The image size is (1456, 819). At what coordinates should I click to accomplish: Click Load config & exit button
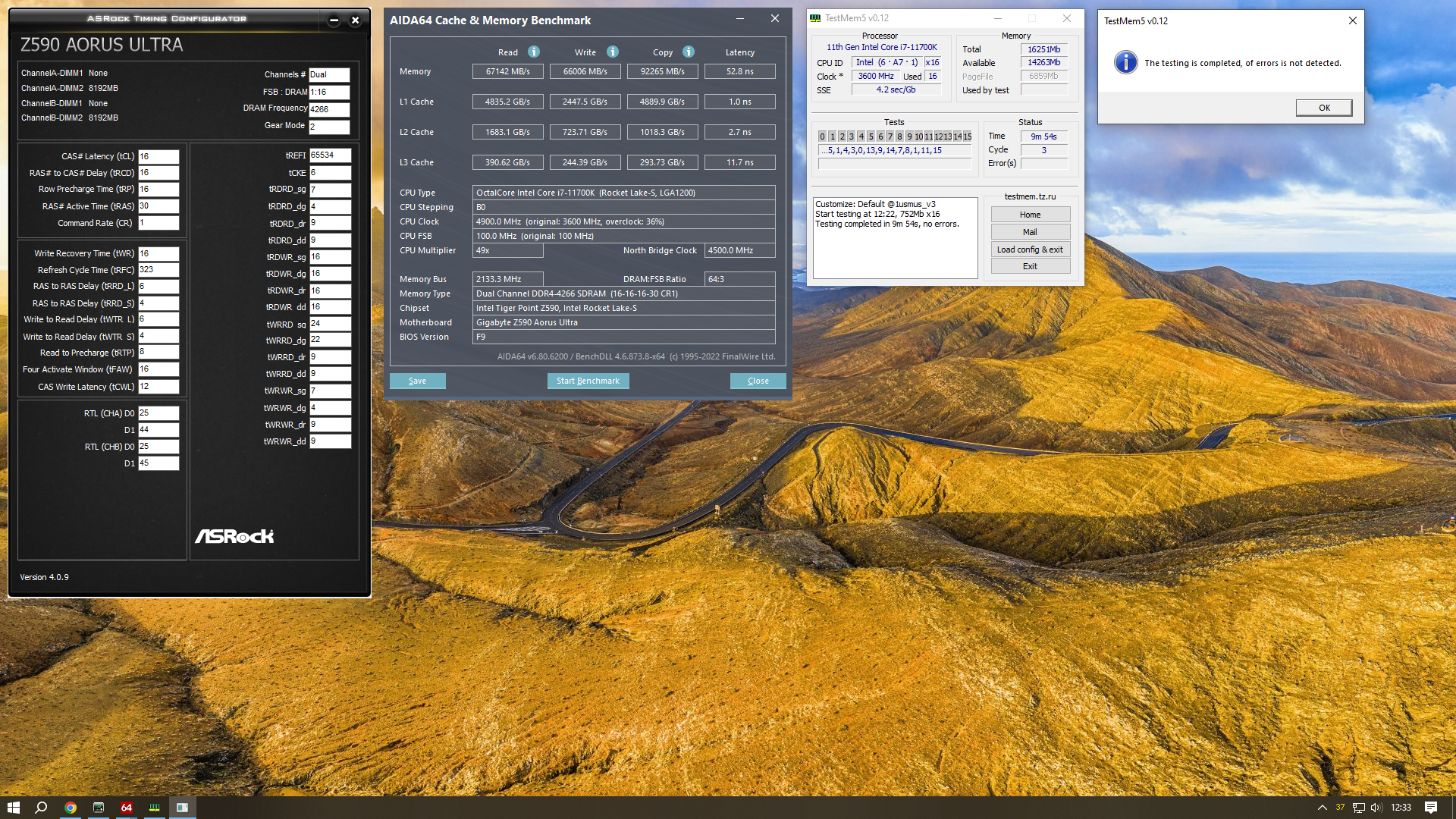(x=1030, y=249)
